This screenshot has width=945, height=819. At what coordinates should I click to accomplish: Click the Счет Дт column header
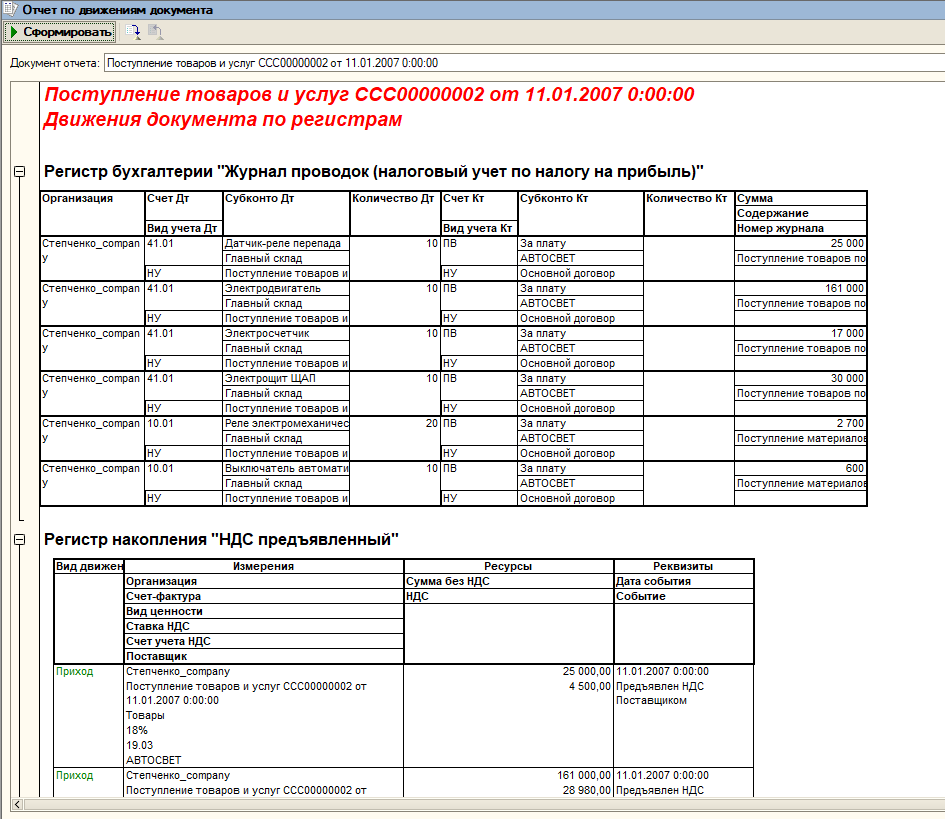tap(184, 206)
